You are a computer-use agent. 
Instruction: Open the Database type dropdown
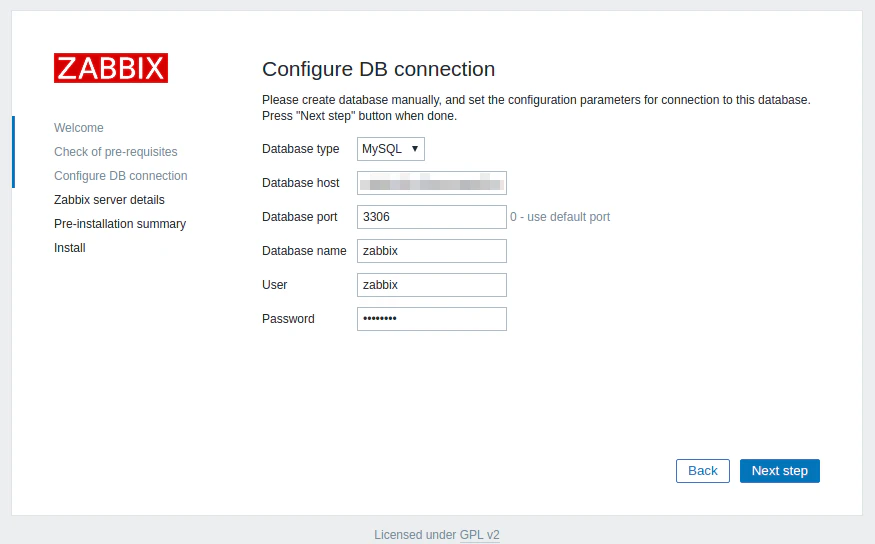click(x=391, y=149)
